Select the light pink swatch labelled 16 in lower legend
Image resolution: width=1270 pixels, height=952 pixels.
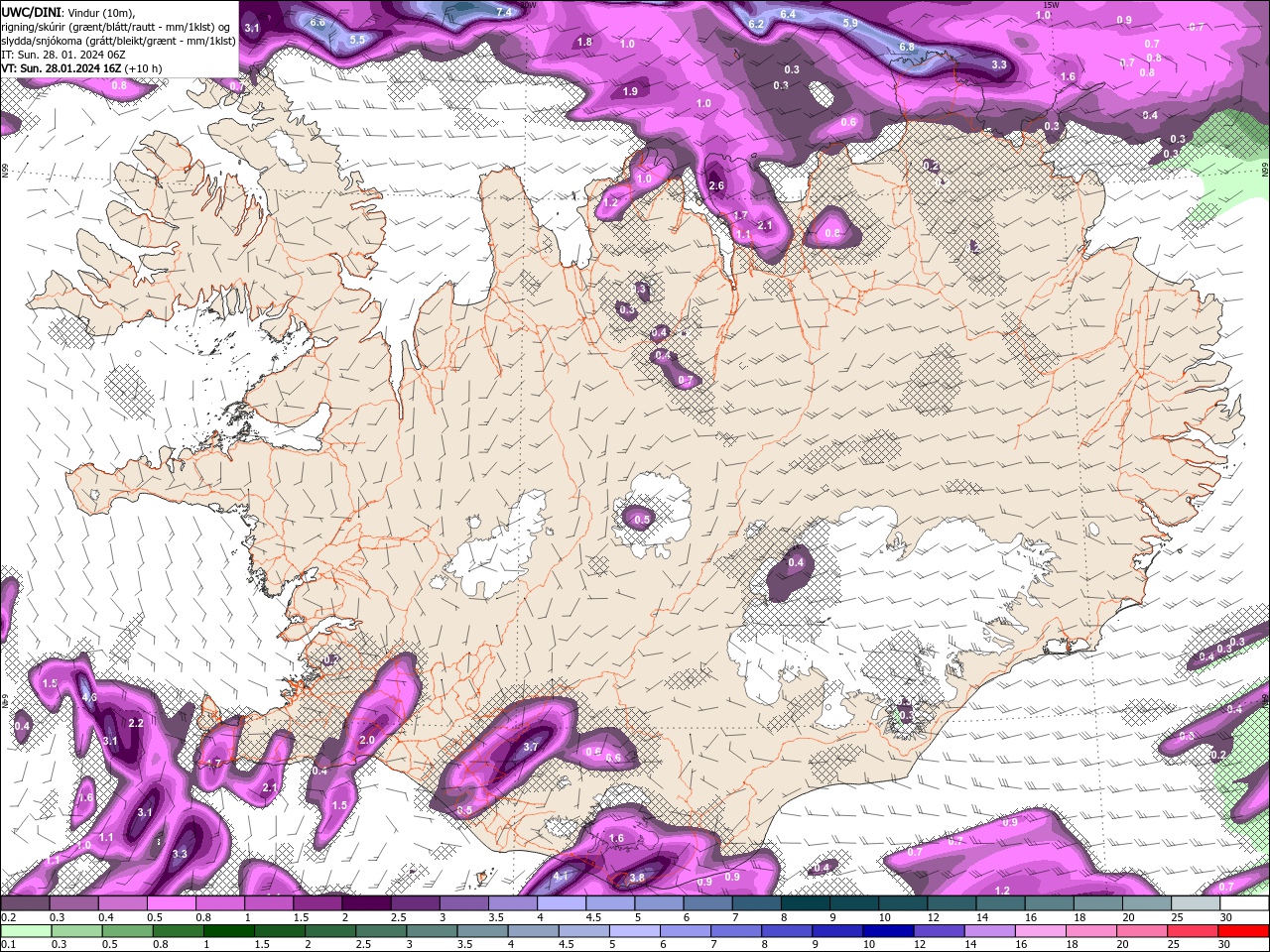point(1039,930)
